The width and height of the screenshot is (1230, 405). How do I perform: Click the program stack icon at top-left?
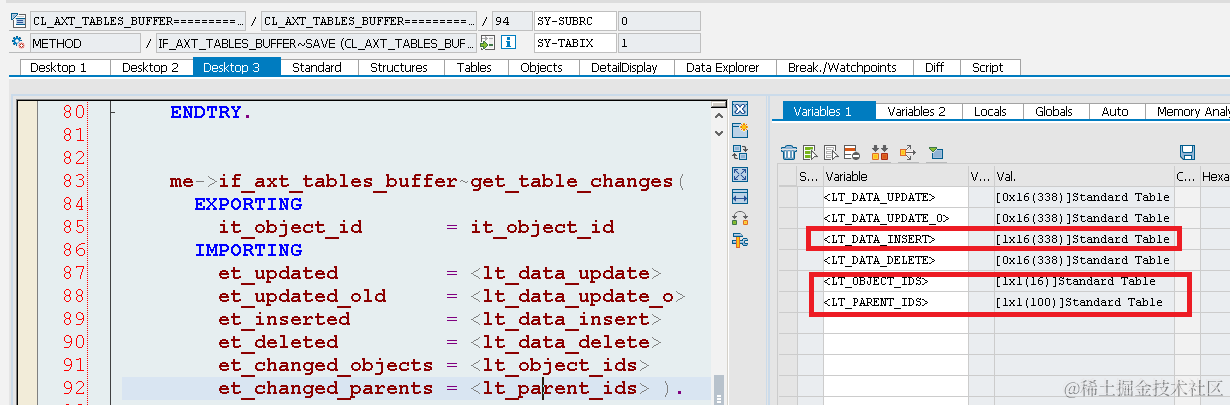(19, 20)
